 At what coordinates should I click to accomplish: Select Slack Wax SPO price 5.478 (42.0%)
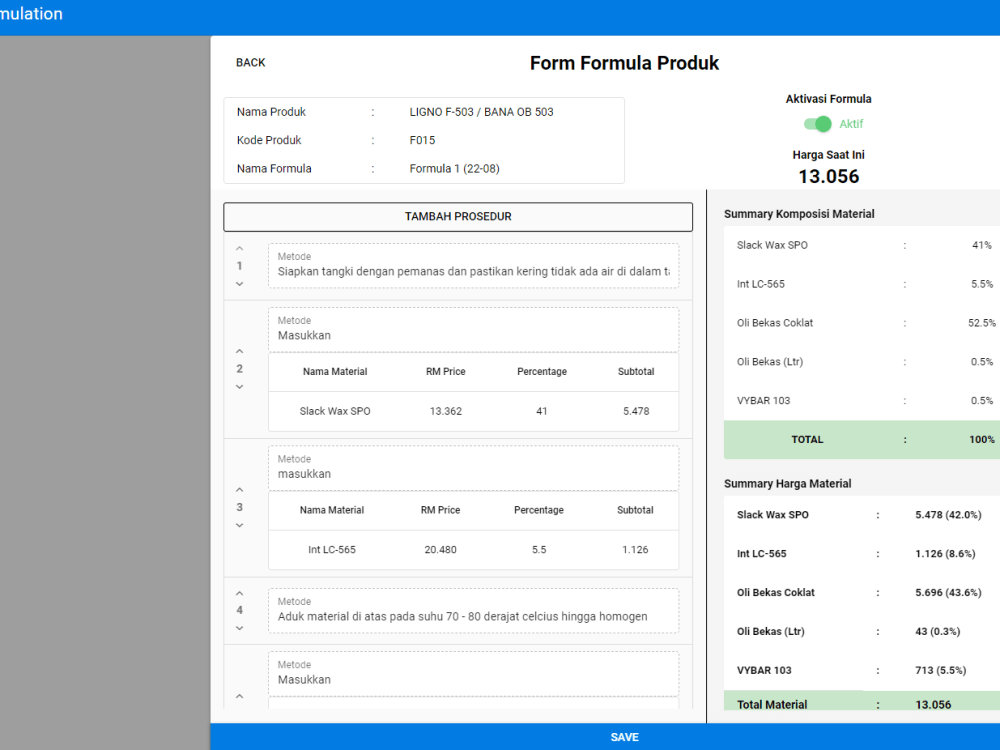(x=948, y=515)
